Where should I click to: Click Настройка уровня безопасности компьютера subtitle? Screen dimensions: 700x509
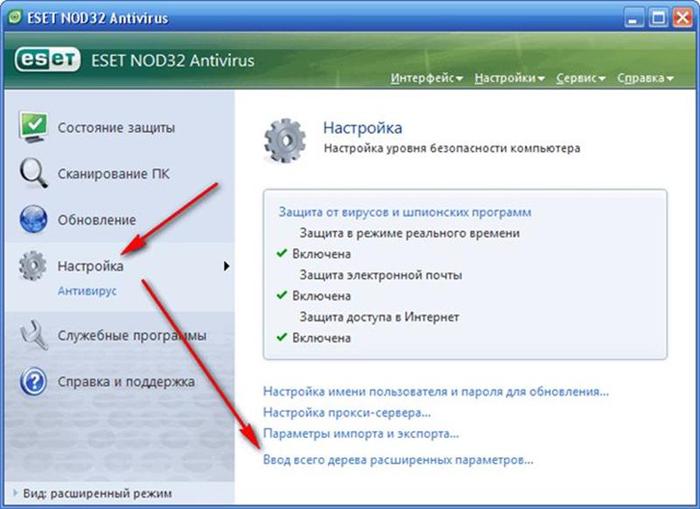click(x=452, y=148)
